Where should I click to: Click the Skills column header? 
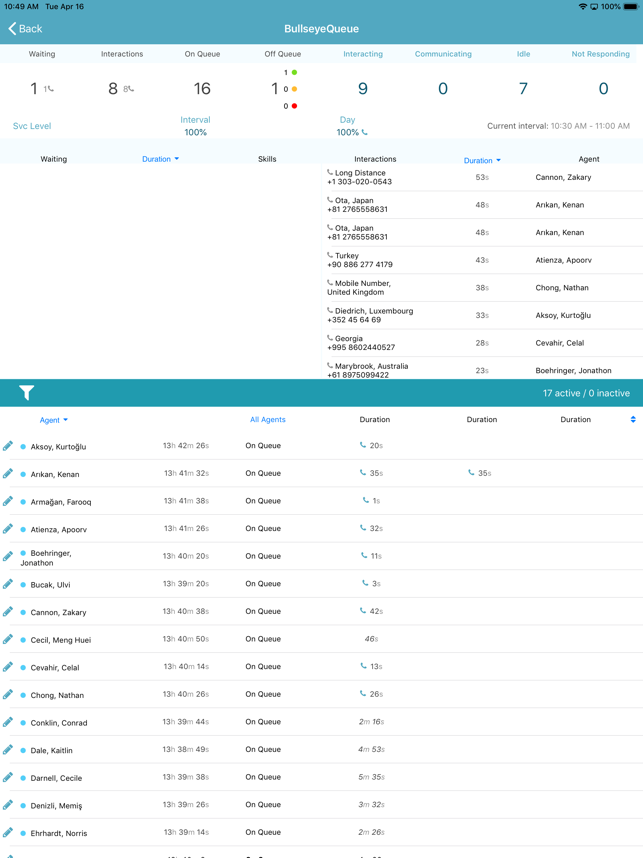pos(267,159)
